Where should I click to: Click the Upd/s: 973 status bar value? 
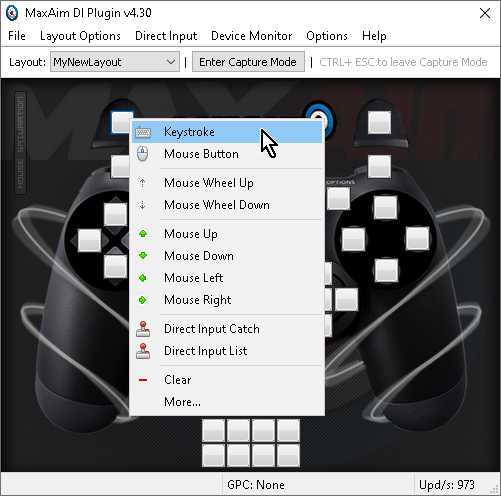tap(447, 484)
